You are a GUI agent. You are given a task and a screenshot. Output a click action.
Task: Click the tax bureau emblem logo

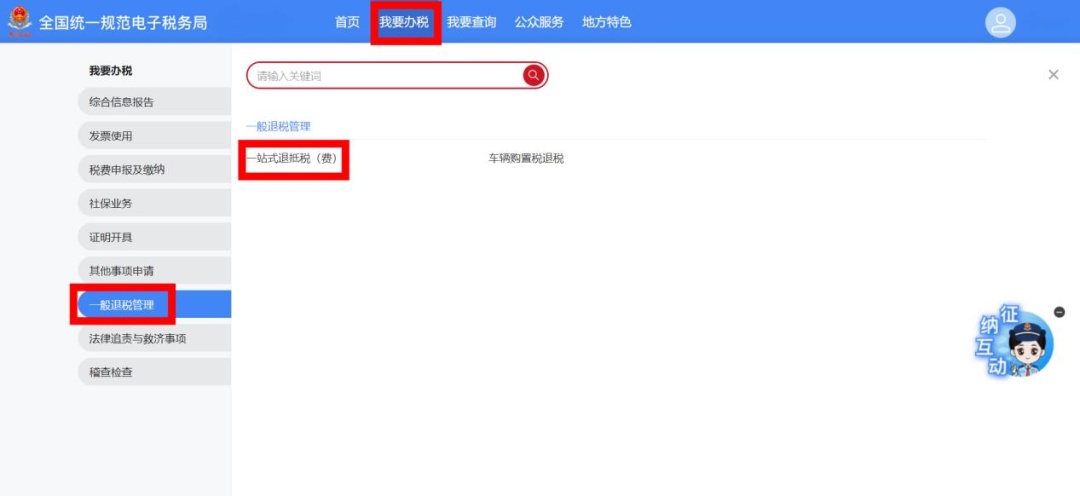(20, 21)
